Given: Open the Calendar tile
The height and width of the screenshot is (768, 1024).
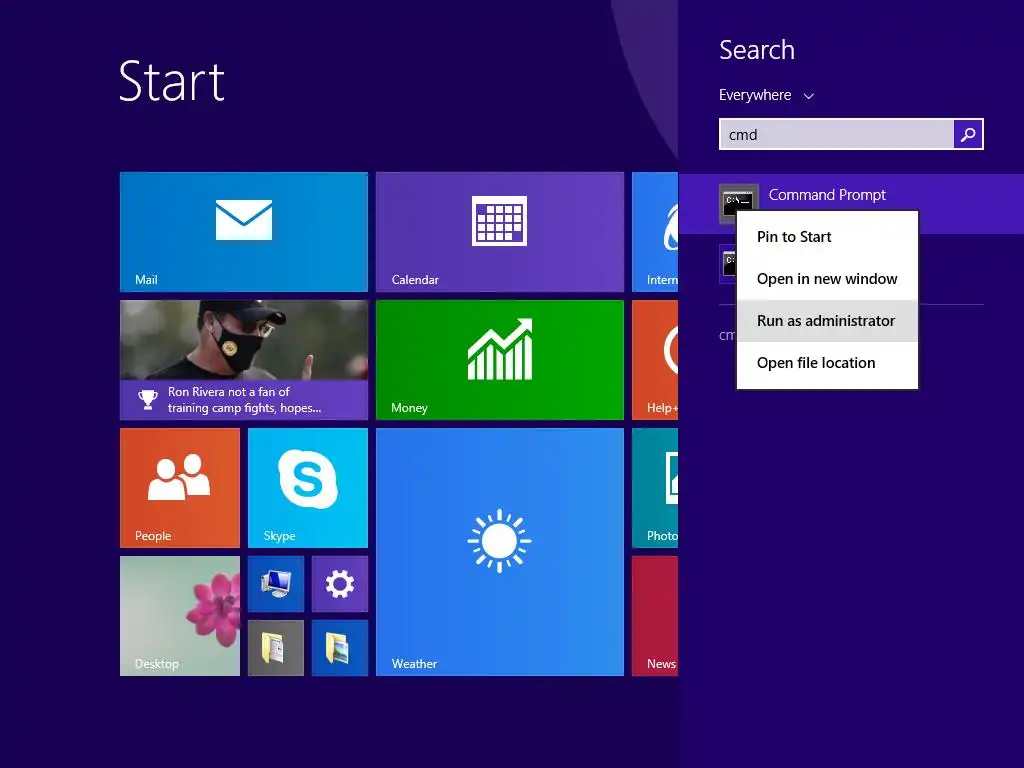Looking at the screenshot, I should 500,232.
